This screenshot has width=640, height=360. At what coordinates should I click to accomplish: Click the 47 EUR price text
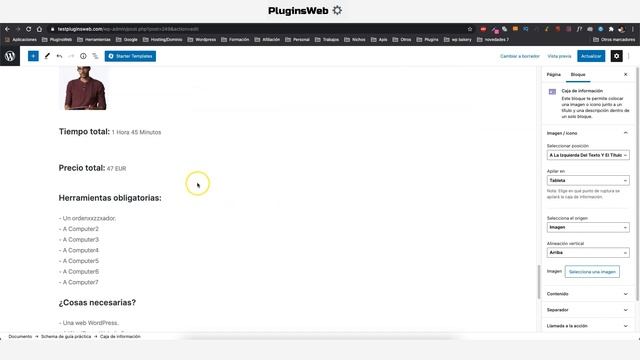(116, 169)
